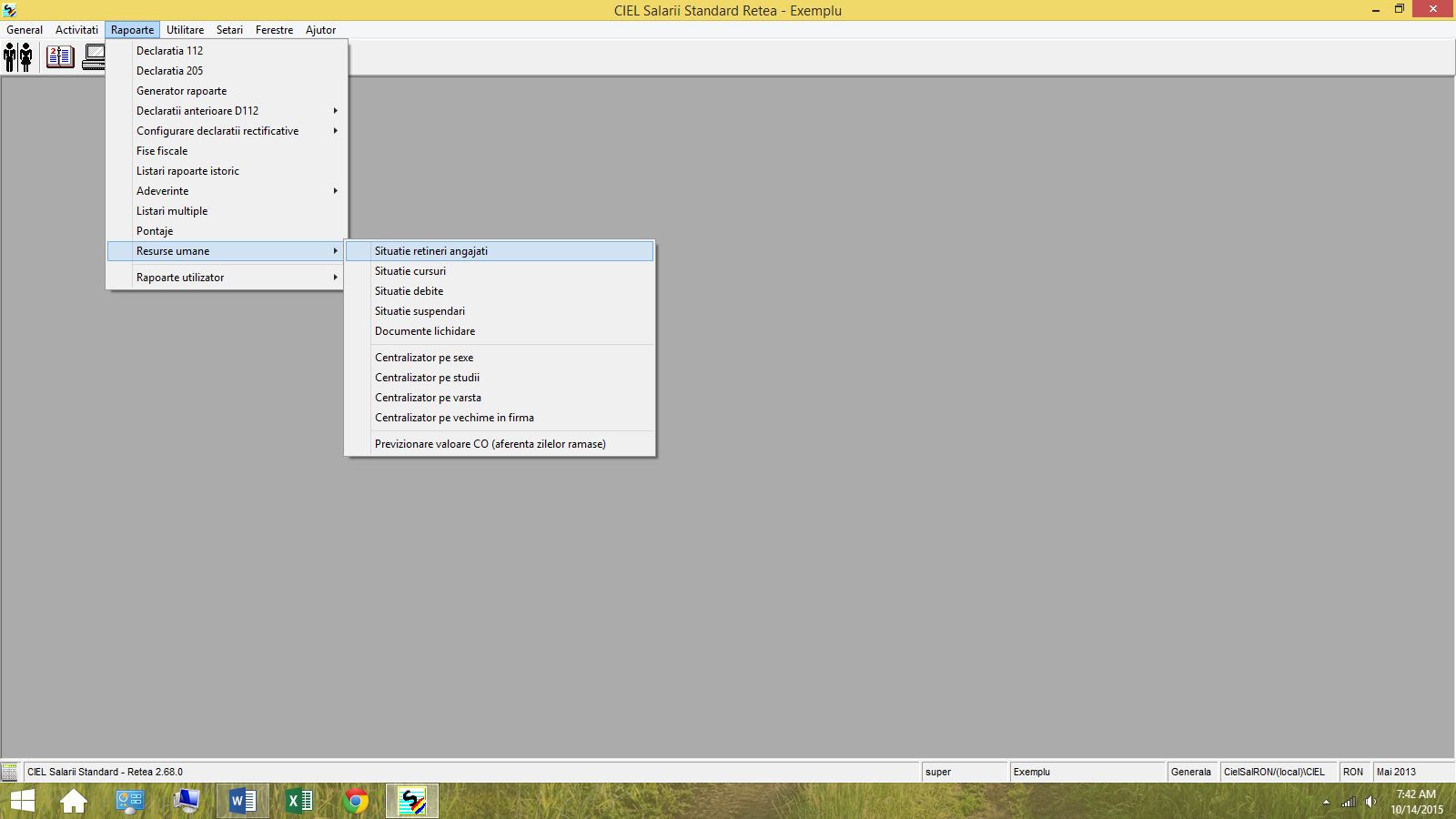Show hidden tray icons arrow
The height and width of the screenshot is (819, 1456).
click(x=1326, y=802)
